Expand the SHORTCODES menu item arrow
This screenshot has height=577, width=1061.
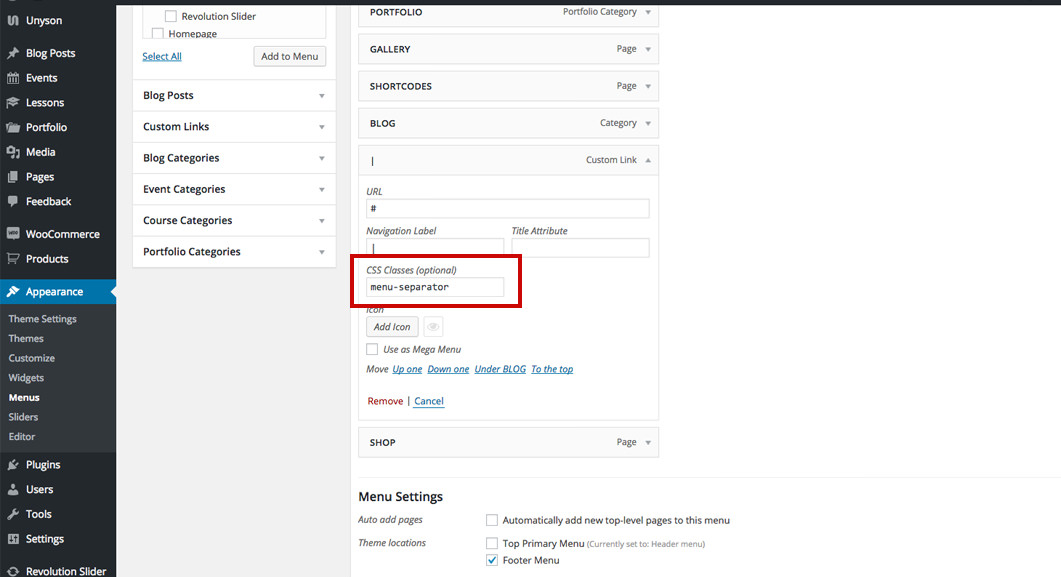click(648, 87)
